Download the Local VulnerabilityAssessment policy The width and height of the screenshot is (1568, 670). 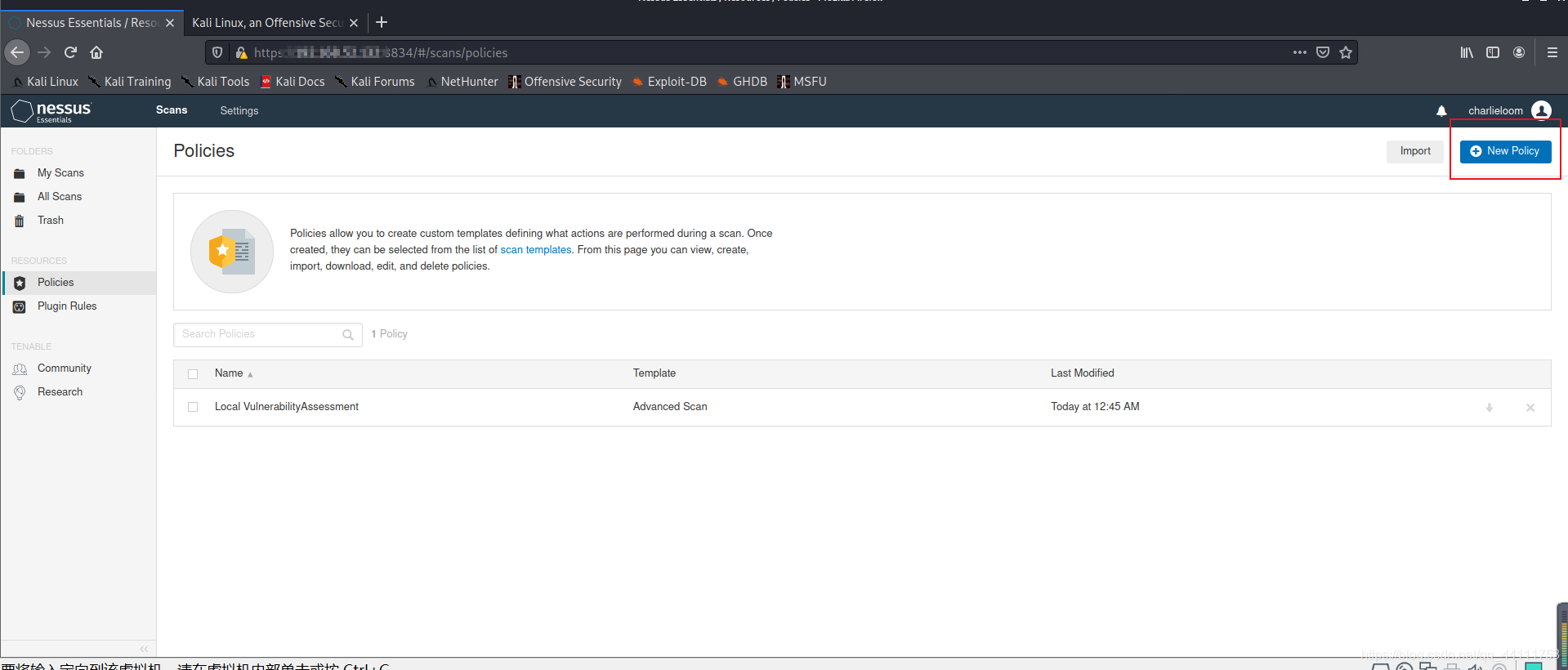click(1490, 408)
